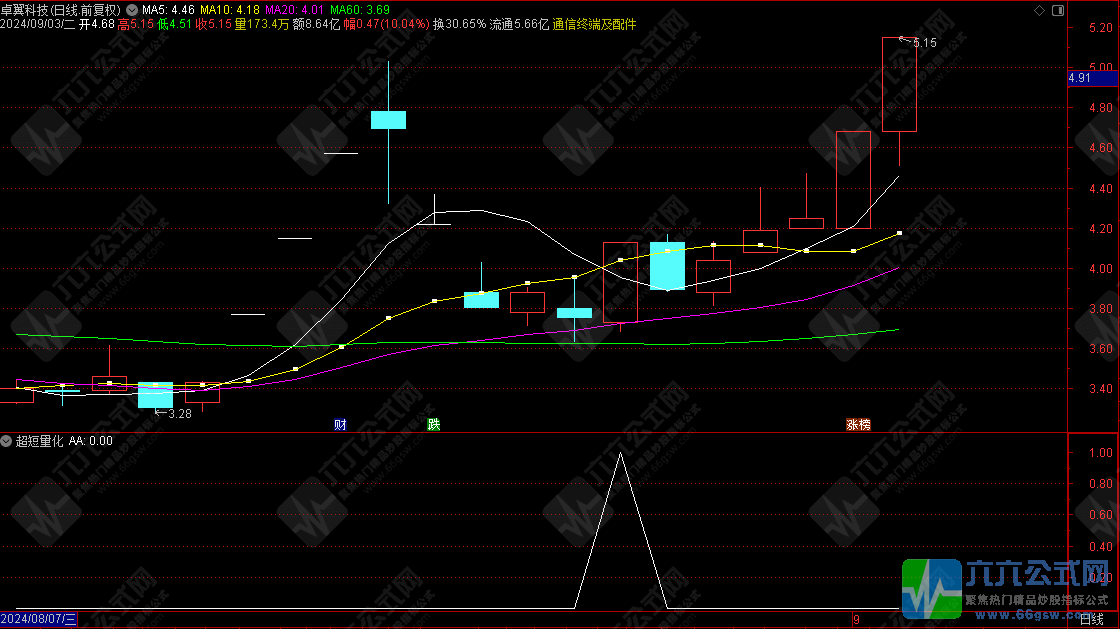Open the 通信终端及配件 sector link

(x=594, y=24)
